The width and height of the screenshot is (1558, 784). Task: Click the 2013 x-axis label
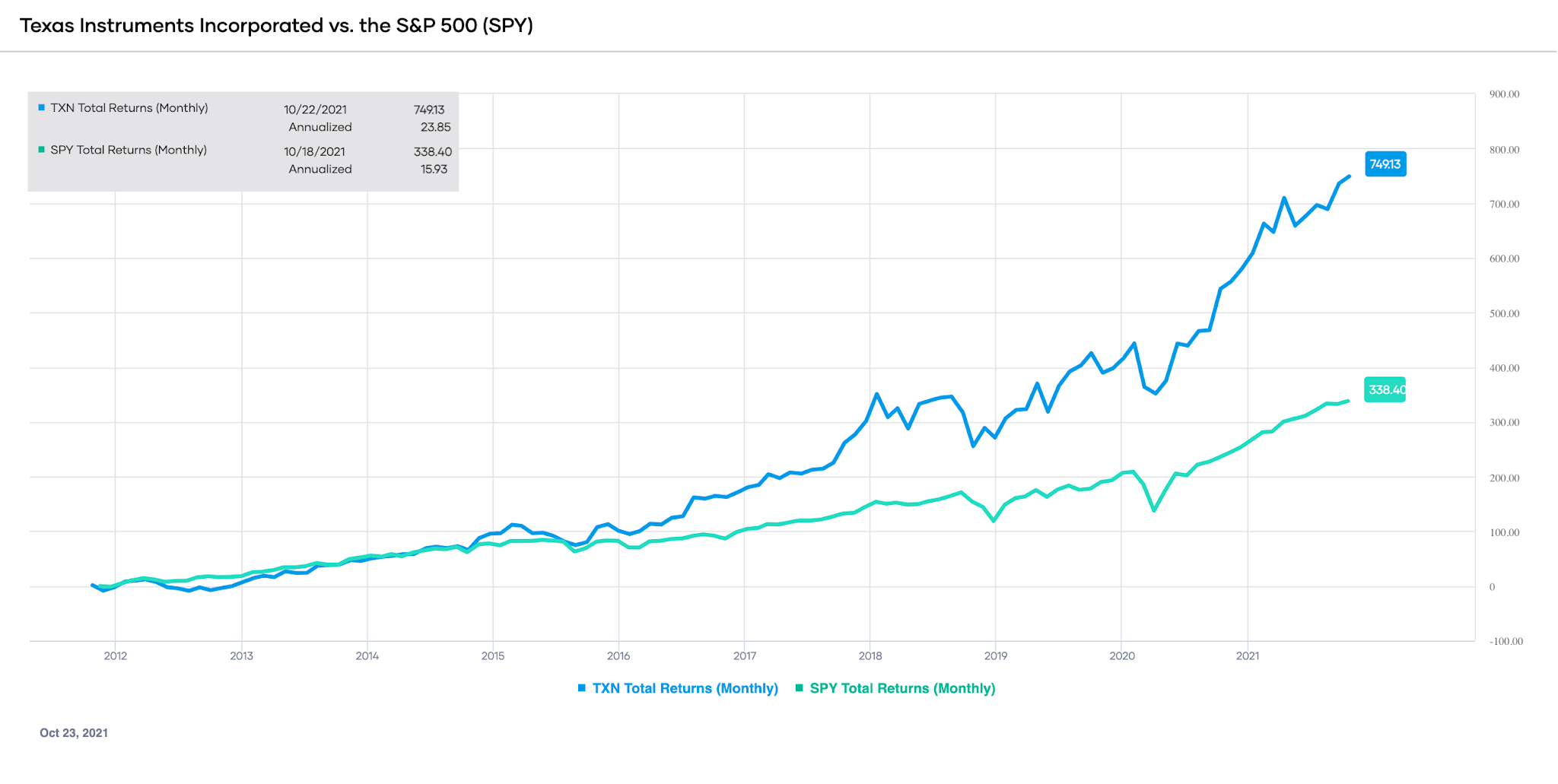click(x=242, y=655)
